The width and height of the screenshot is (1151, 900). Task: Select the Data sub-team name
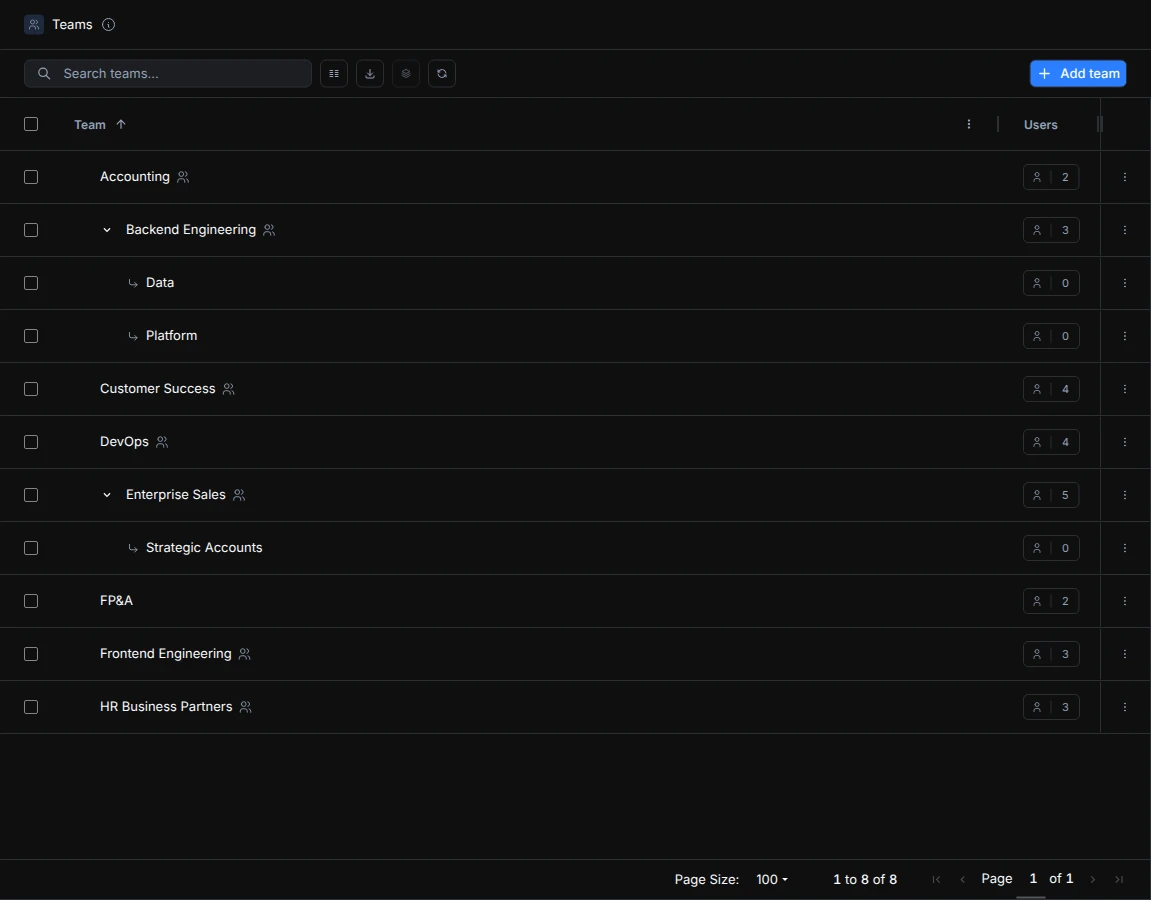[160, 283]
